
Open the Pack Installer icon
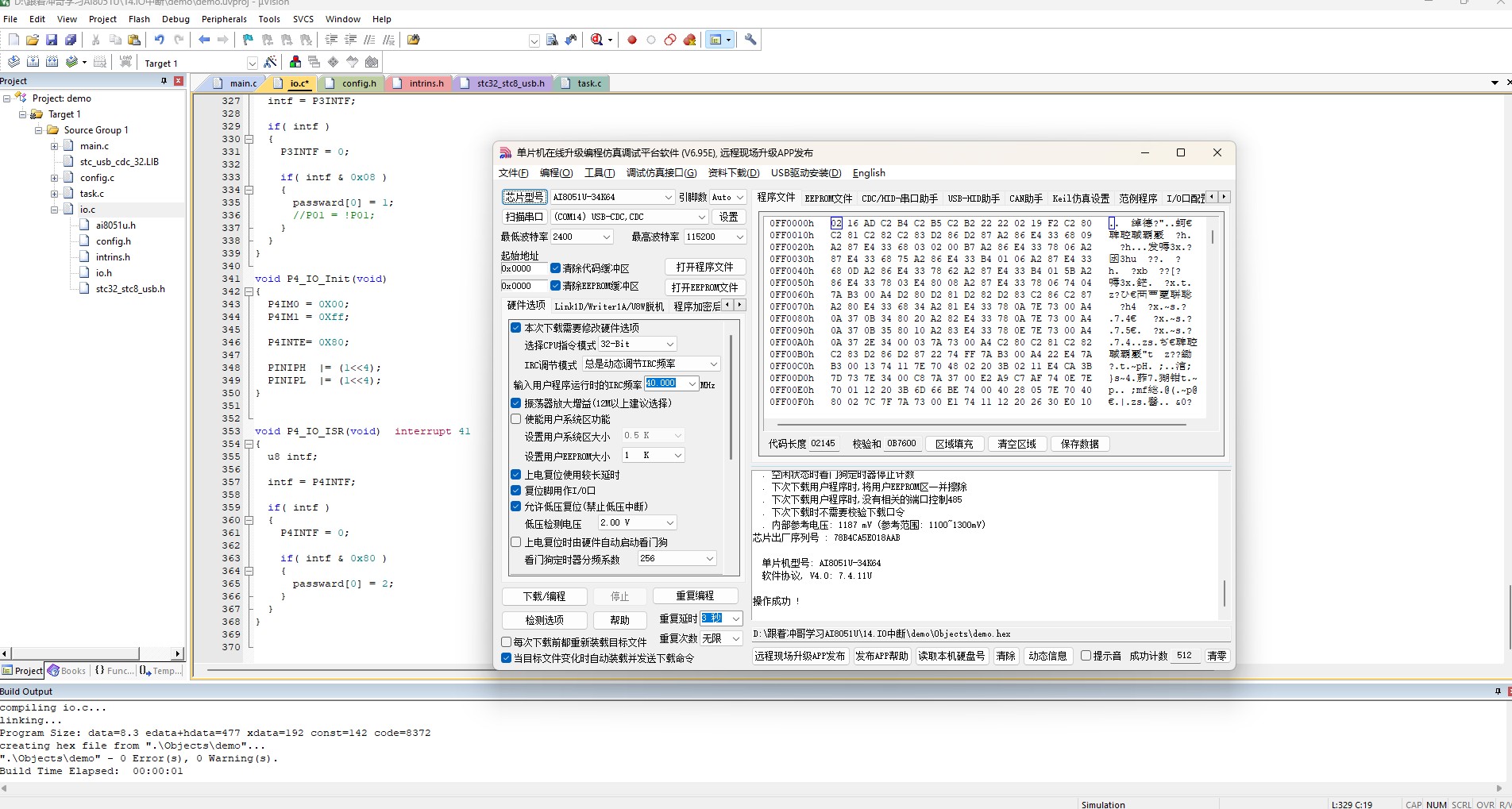click(x=372, y=62)
